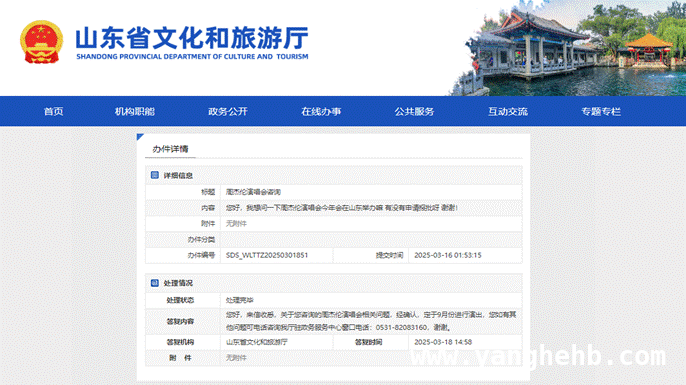
Task: Click the 答复时间 label
Action: [368, 342]
